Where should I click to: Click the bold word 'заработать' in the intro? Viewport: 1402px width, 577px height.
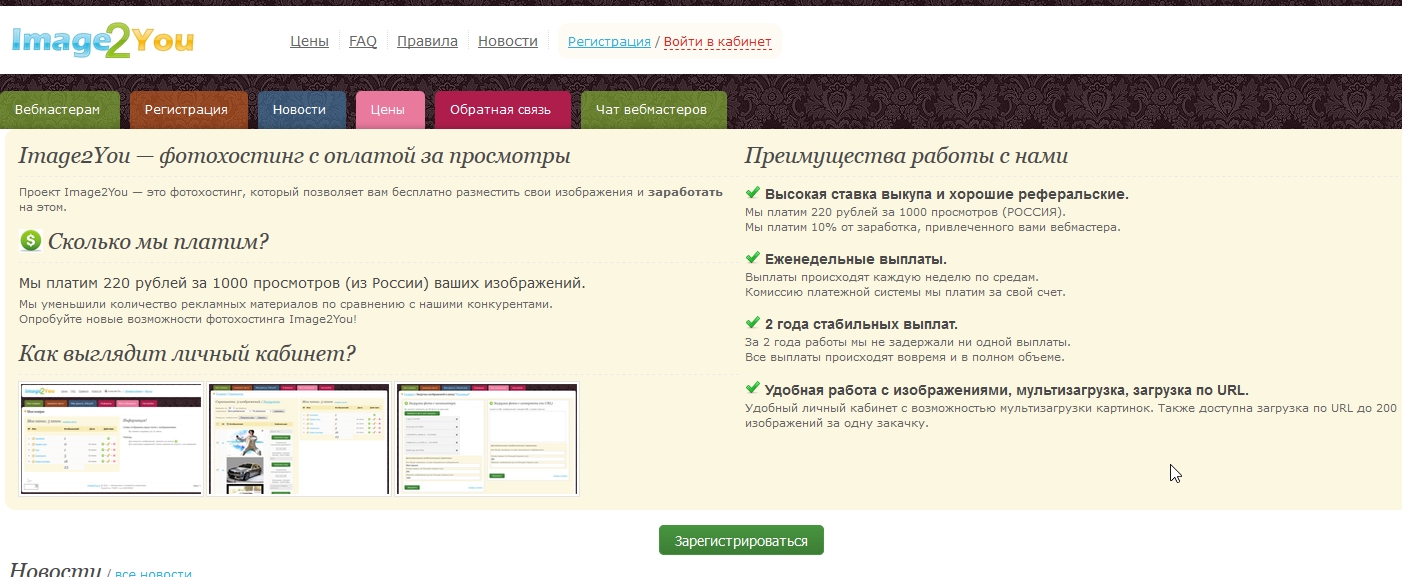685,191
